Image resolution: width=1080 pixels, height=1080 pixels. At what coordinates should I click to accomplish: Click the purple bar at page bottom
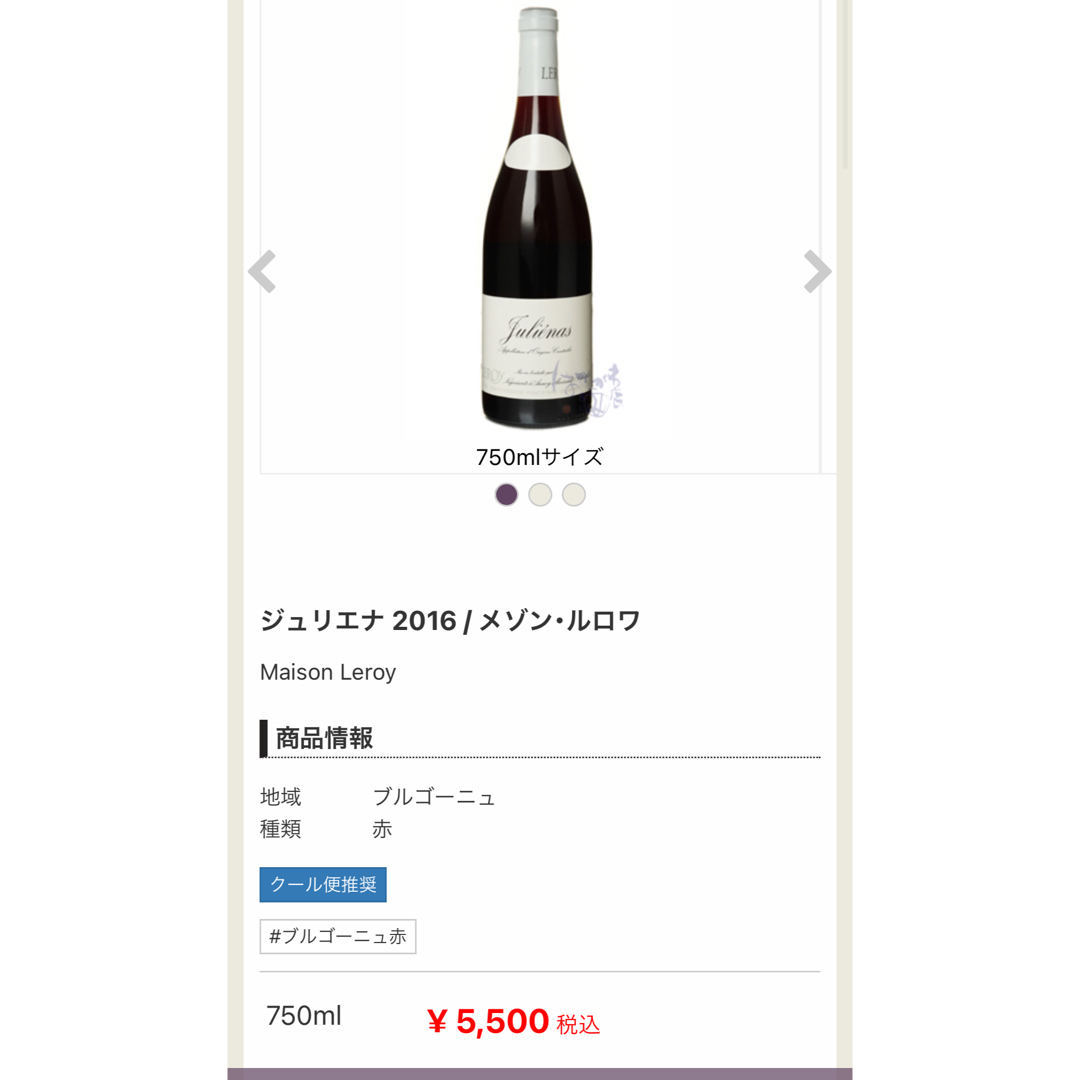coord(540,1074)
